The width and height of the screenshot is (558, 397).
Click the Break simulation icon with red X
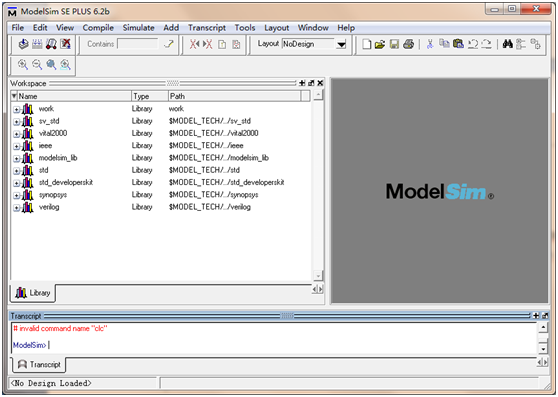pyautogui.click(x=65, y=44)
